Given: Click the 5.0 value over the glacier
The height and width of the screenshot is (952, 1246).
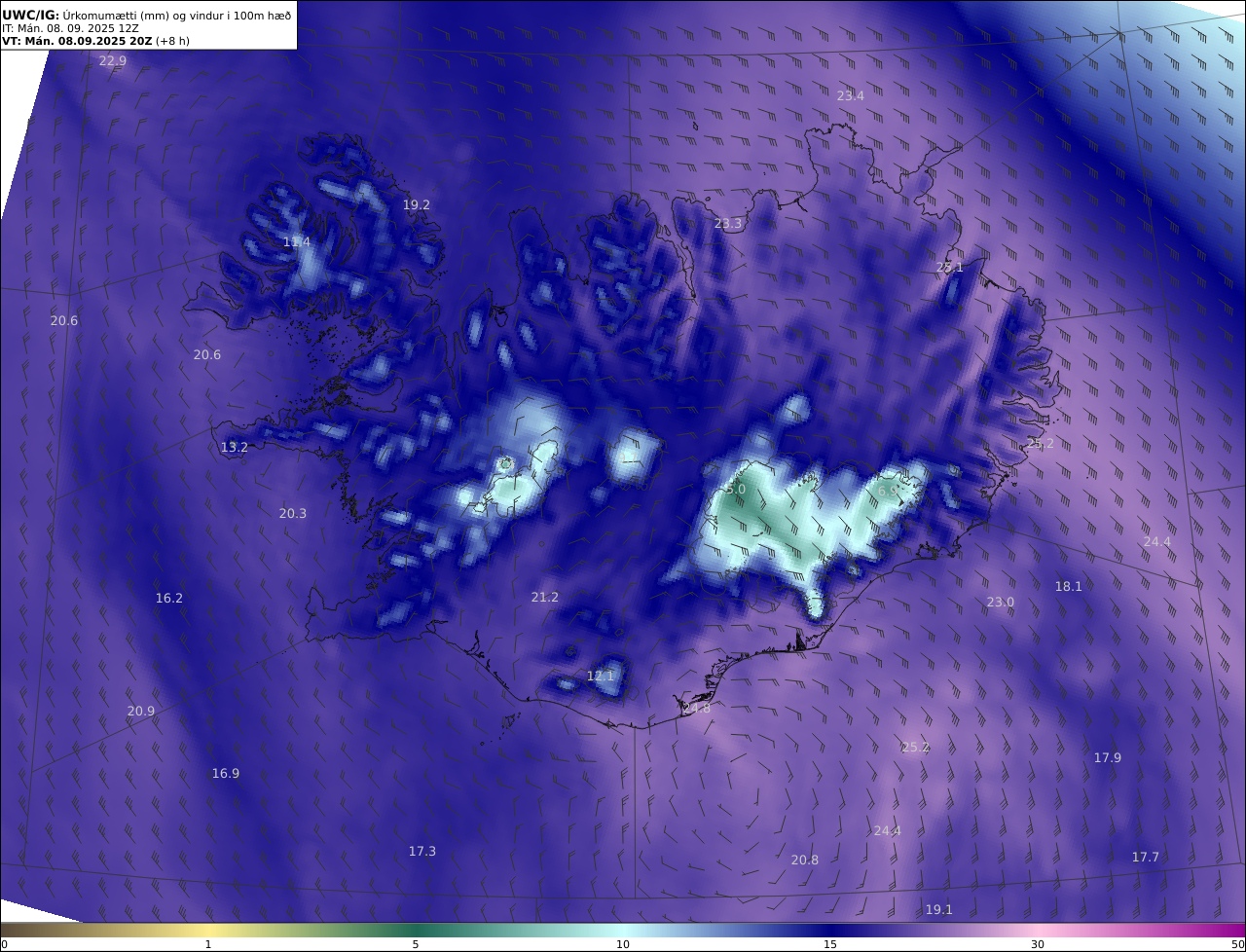Looking at the screenshot, I should click(735, 489).
